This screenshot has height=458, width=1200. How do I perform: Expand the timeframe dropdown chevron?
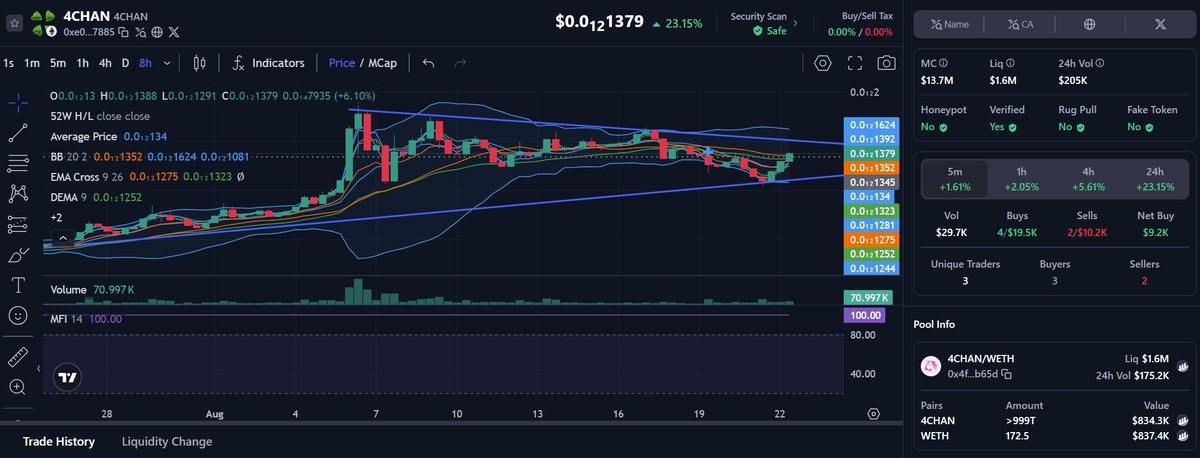tap(167, 63)
